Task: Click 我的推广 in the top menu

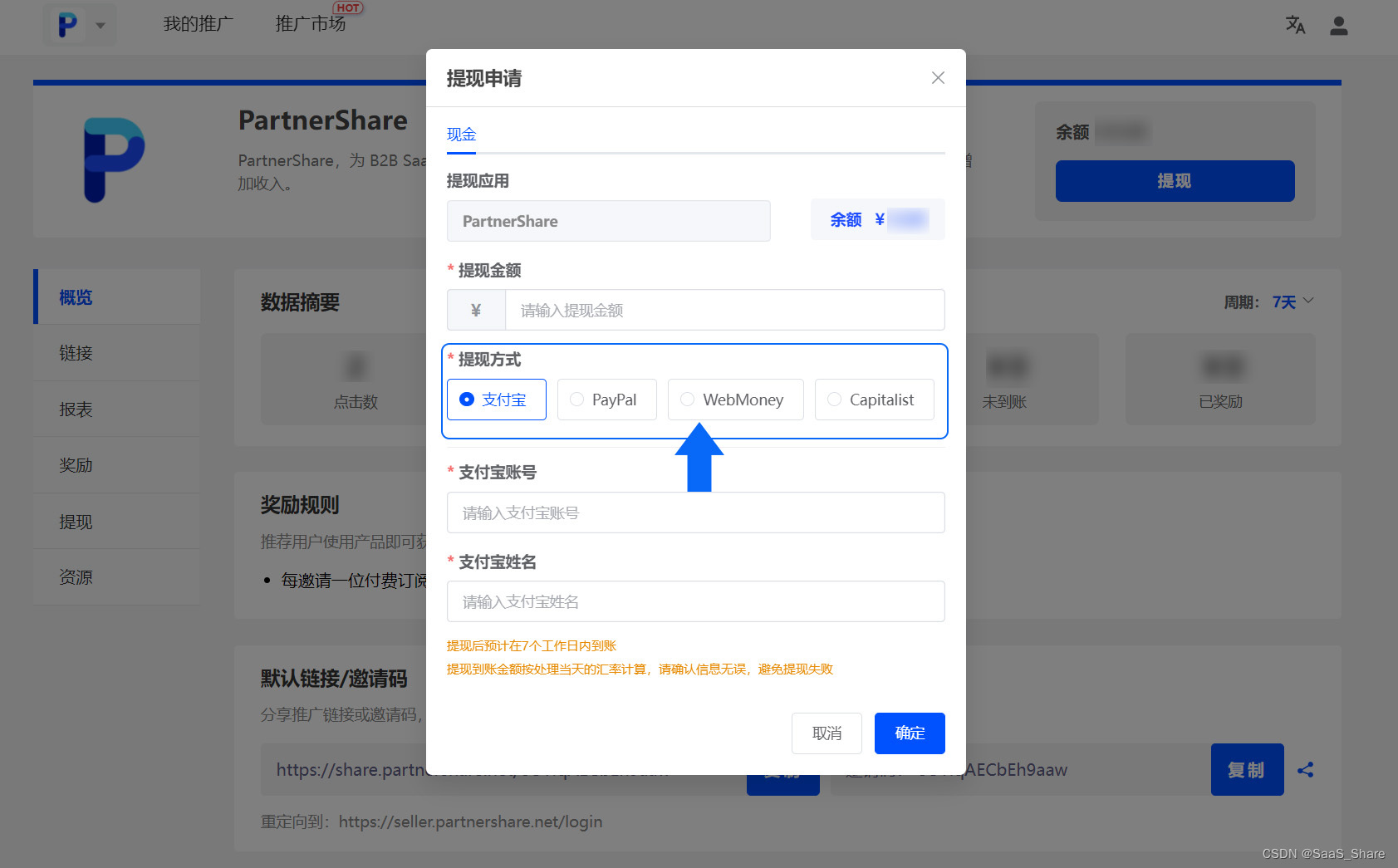Action: (x=198, y=23)
